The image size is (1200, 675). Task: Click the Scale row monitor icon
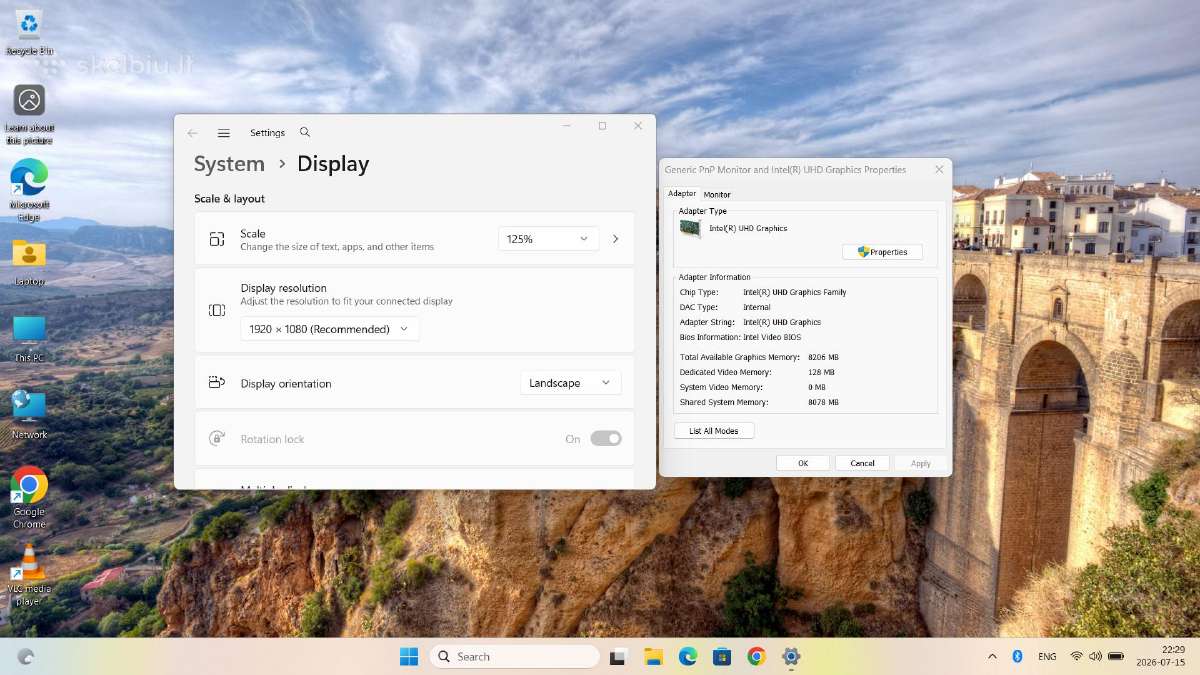[217, 239]
